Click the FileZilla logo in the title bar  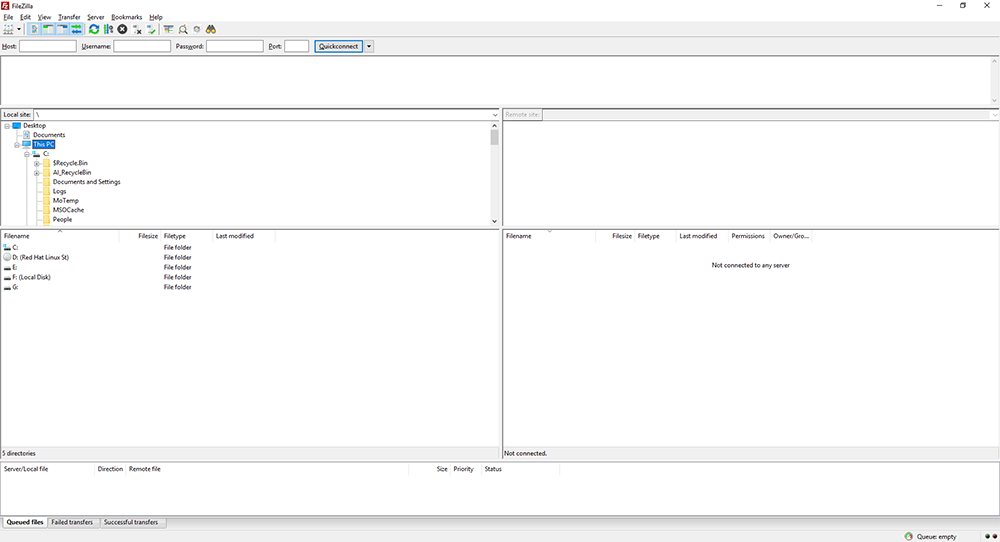point(5,6)
